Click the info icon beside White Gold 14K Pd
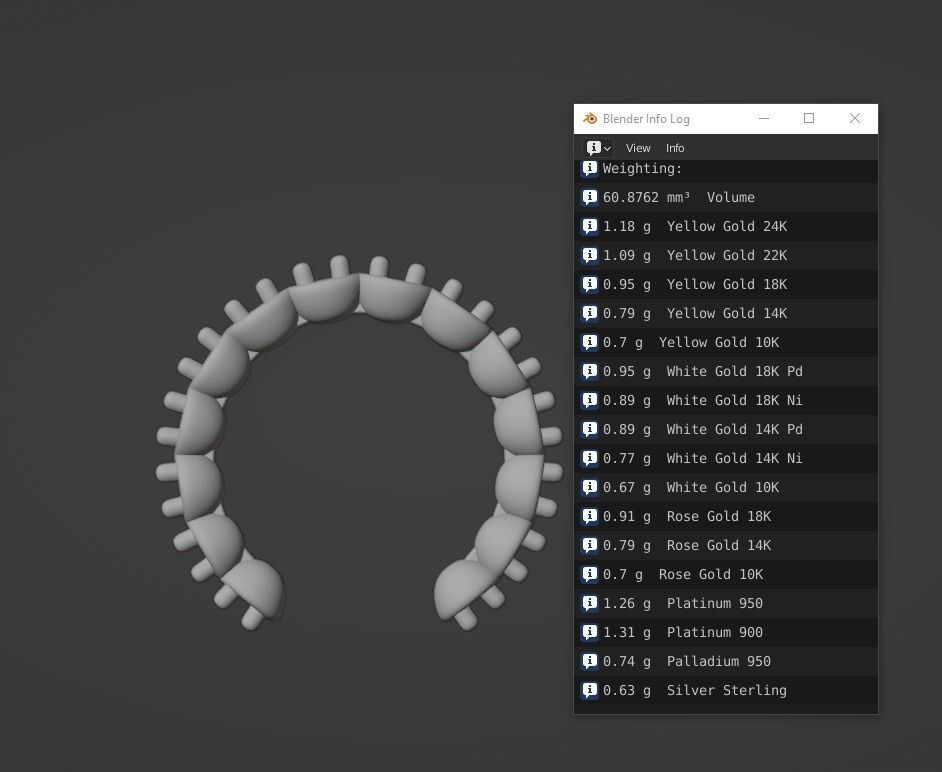 (589, 430)
